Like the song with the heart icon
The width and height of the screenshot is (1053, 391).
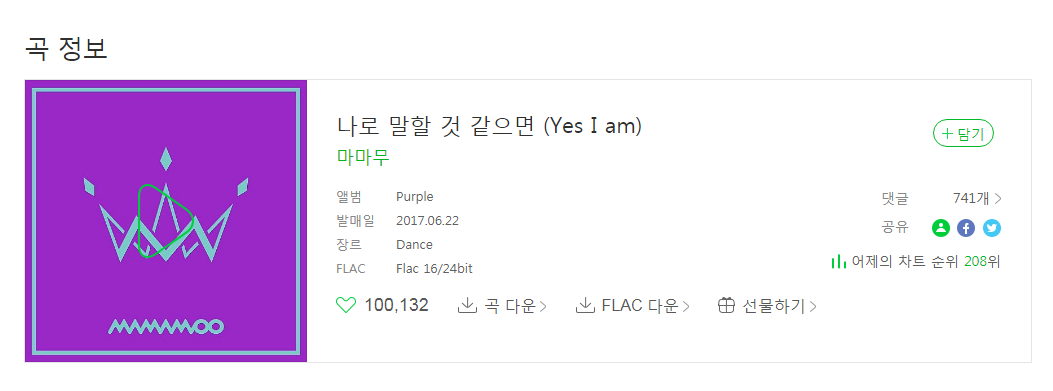tap(345, 306)
